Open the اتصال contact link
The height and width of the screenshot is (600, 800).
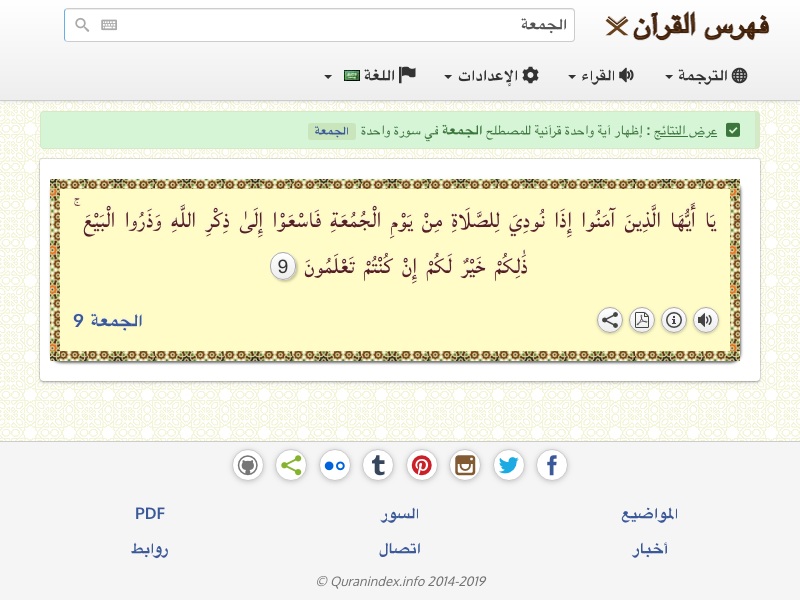pyautogui.click(x=399, y=549)
